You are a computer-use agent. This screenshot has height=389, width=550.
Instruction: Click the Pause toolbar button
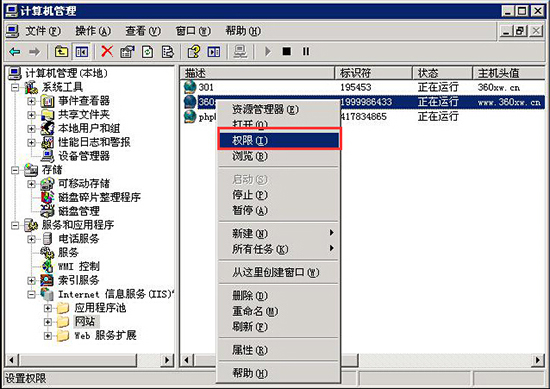click(x=306, y=52)
